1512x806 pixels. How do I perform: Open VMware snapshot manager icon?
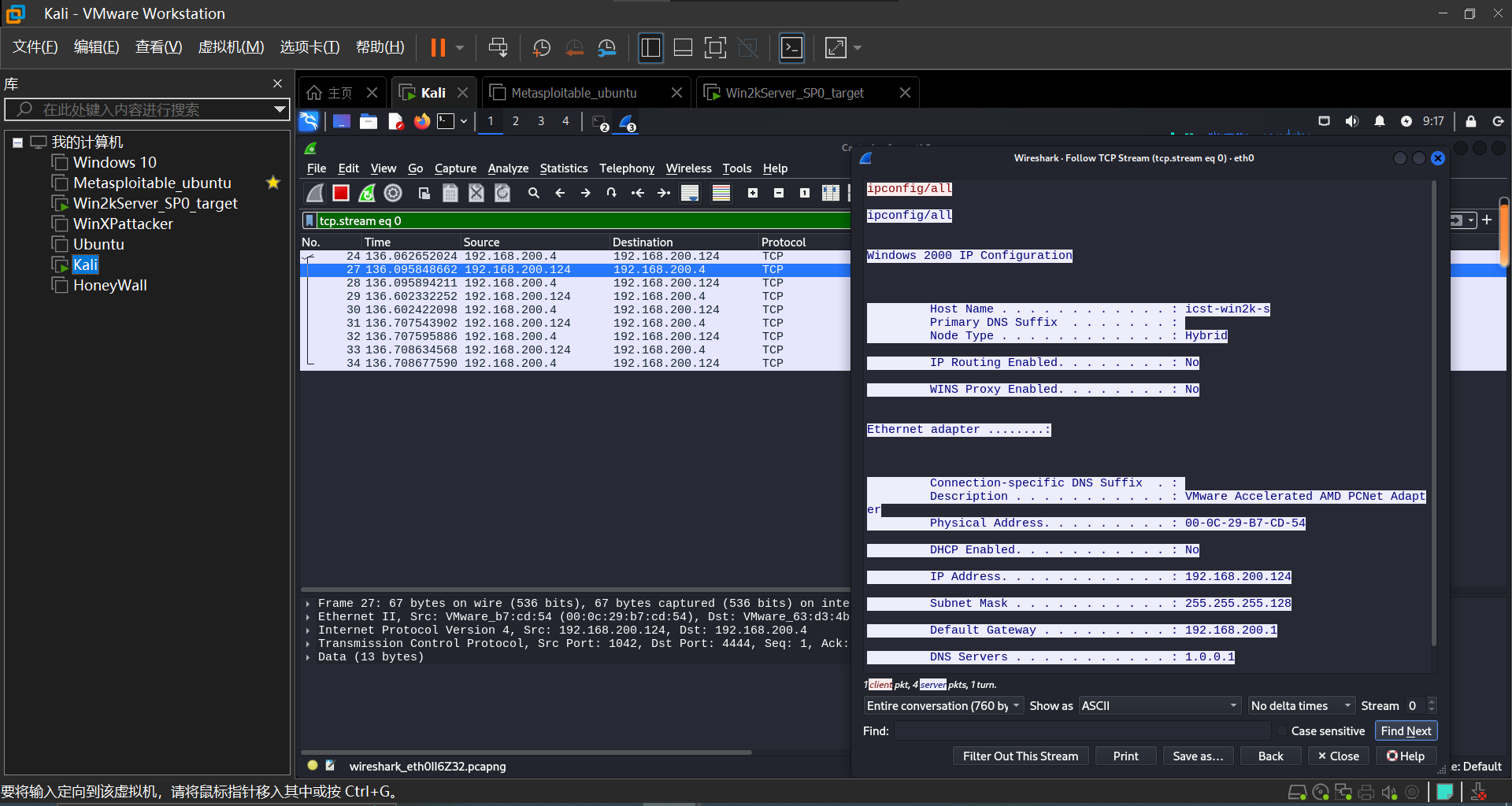coord(606,48)
